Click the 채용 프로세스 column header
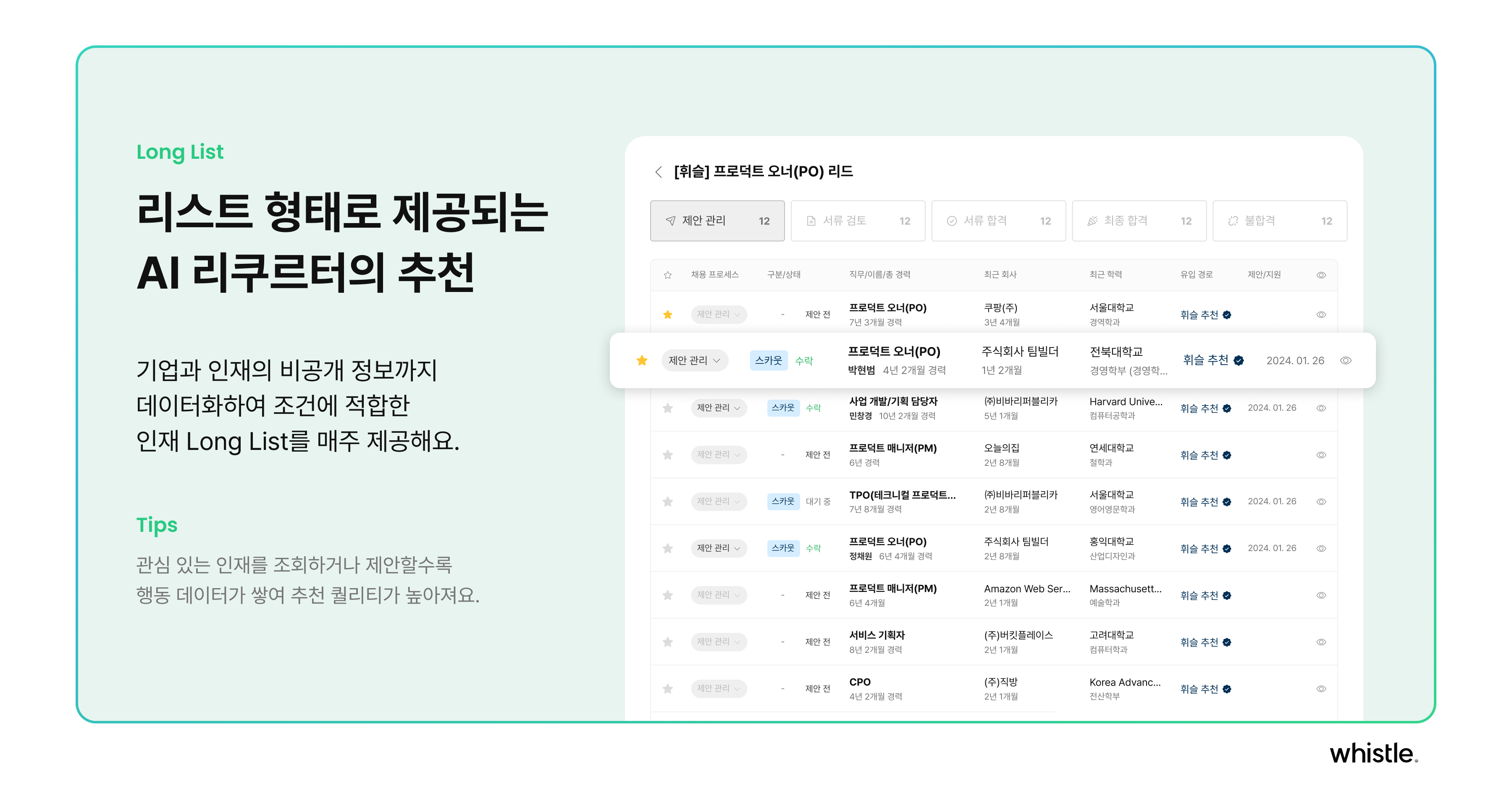Image resolution: width=1512 pixels, height=794 pixels. pyautogui.click(x=714, y=275)
